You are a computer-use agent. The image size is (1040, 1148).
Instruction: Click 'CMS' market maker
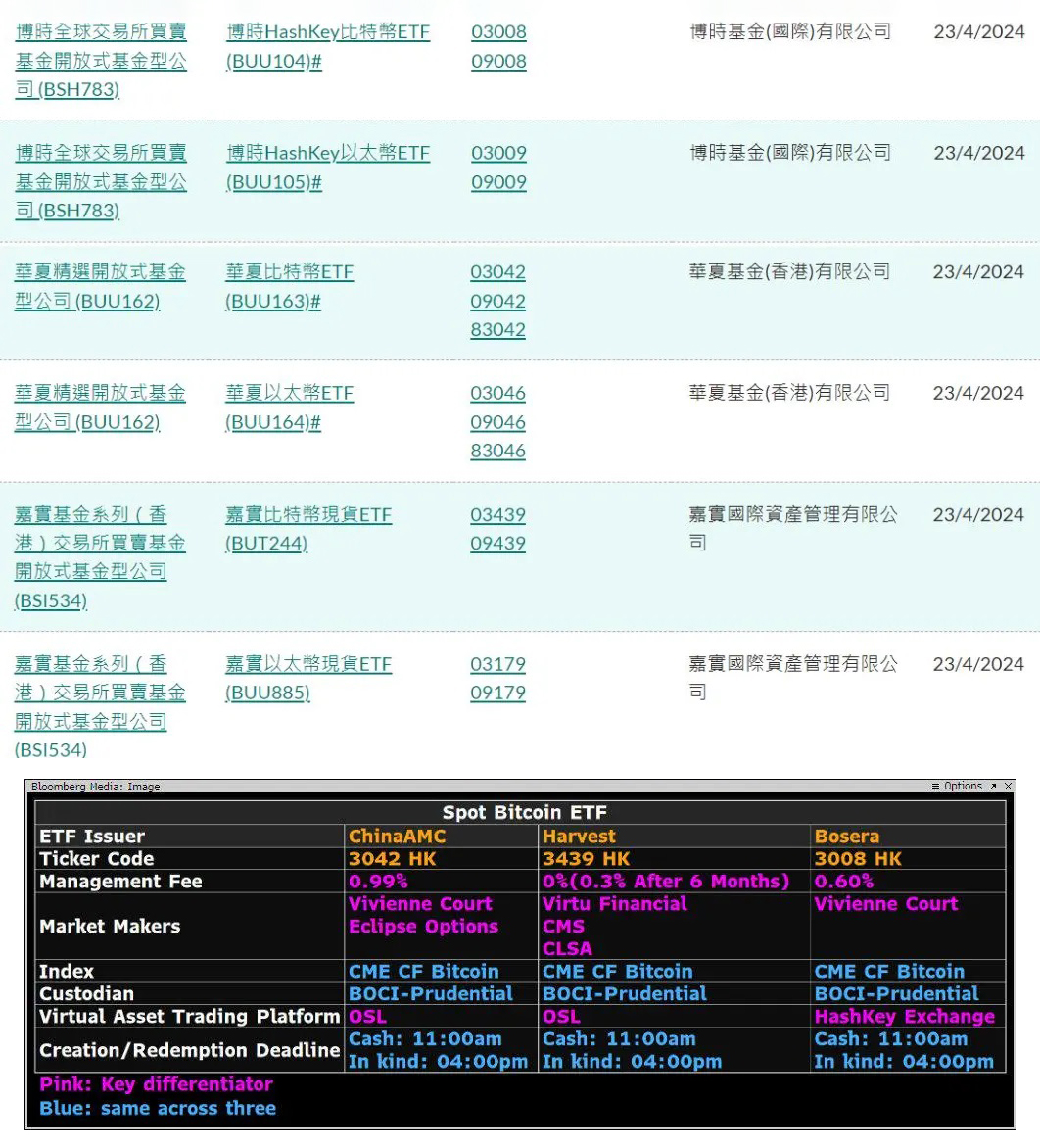(563, 927)
